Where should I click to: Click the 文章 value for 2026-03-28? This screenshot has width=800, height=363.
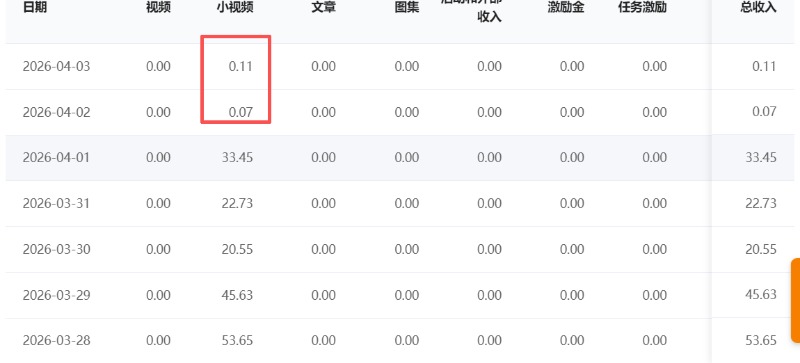coord(323,340)
